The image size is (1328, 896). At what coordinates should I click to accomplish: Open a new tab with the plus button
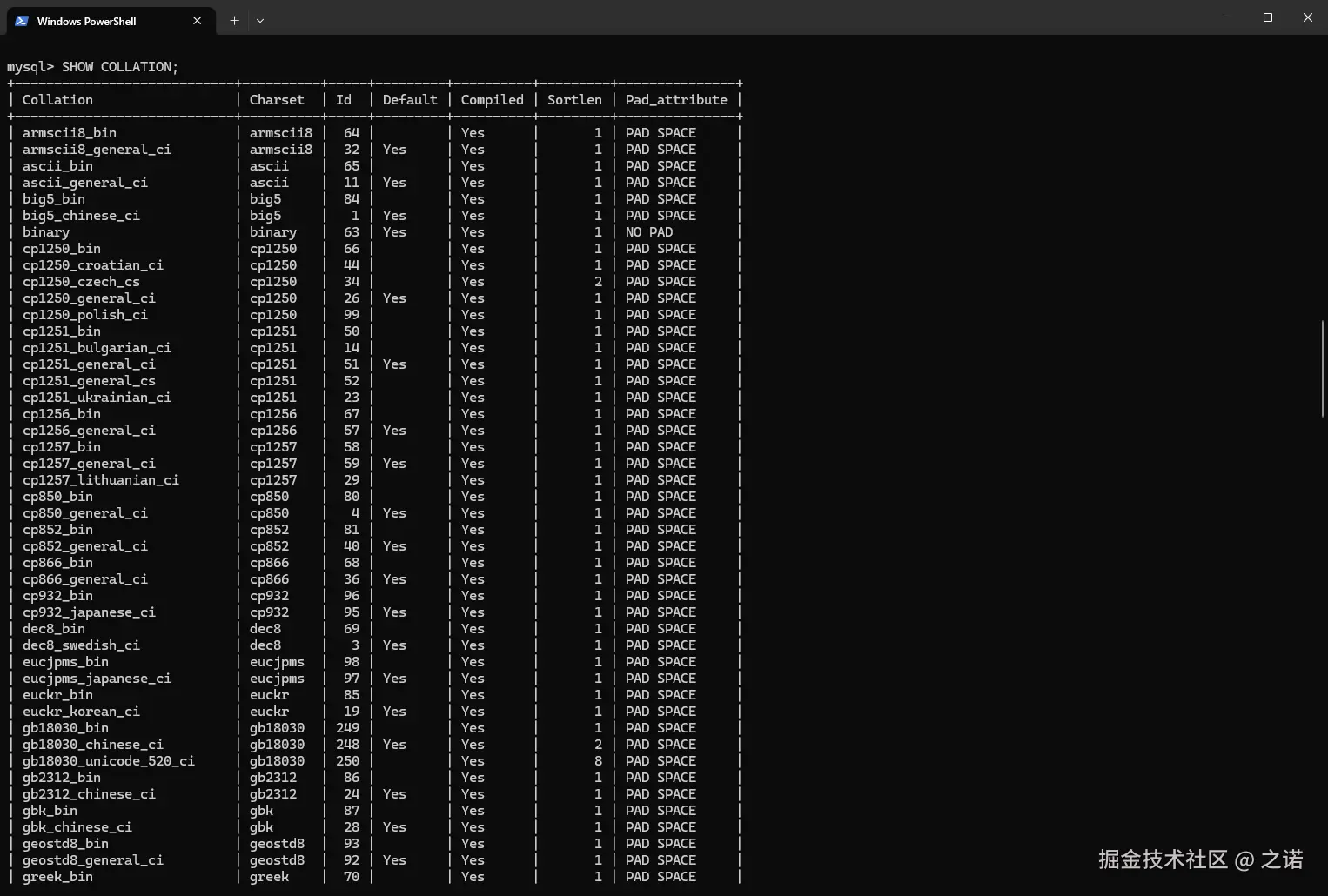click(x=233, y=20)
